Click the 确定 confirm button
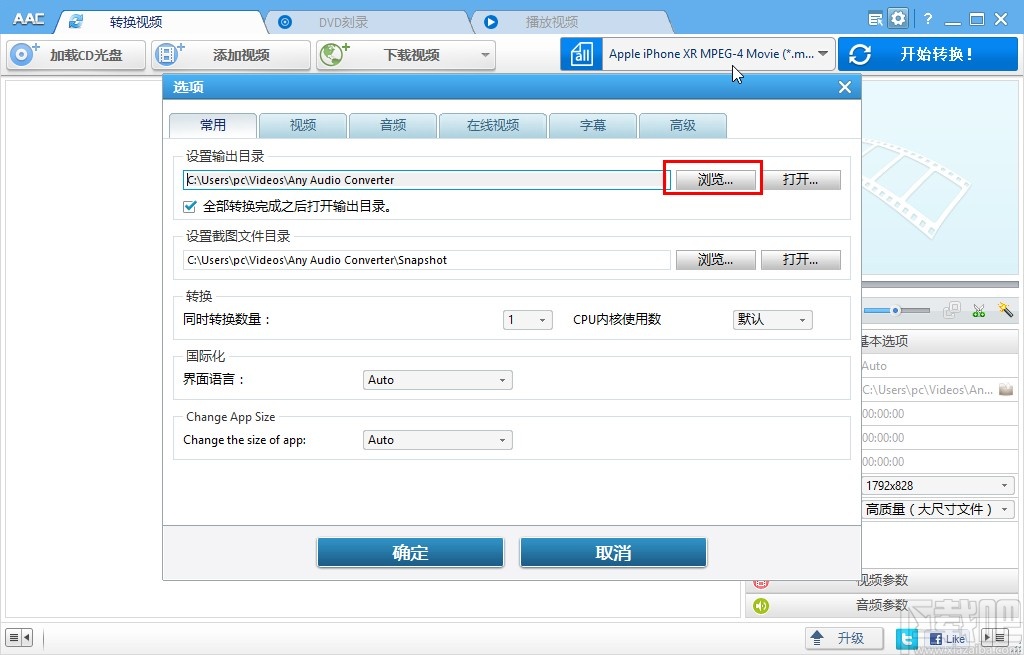1024x655 pixels. pos(409,552)
